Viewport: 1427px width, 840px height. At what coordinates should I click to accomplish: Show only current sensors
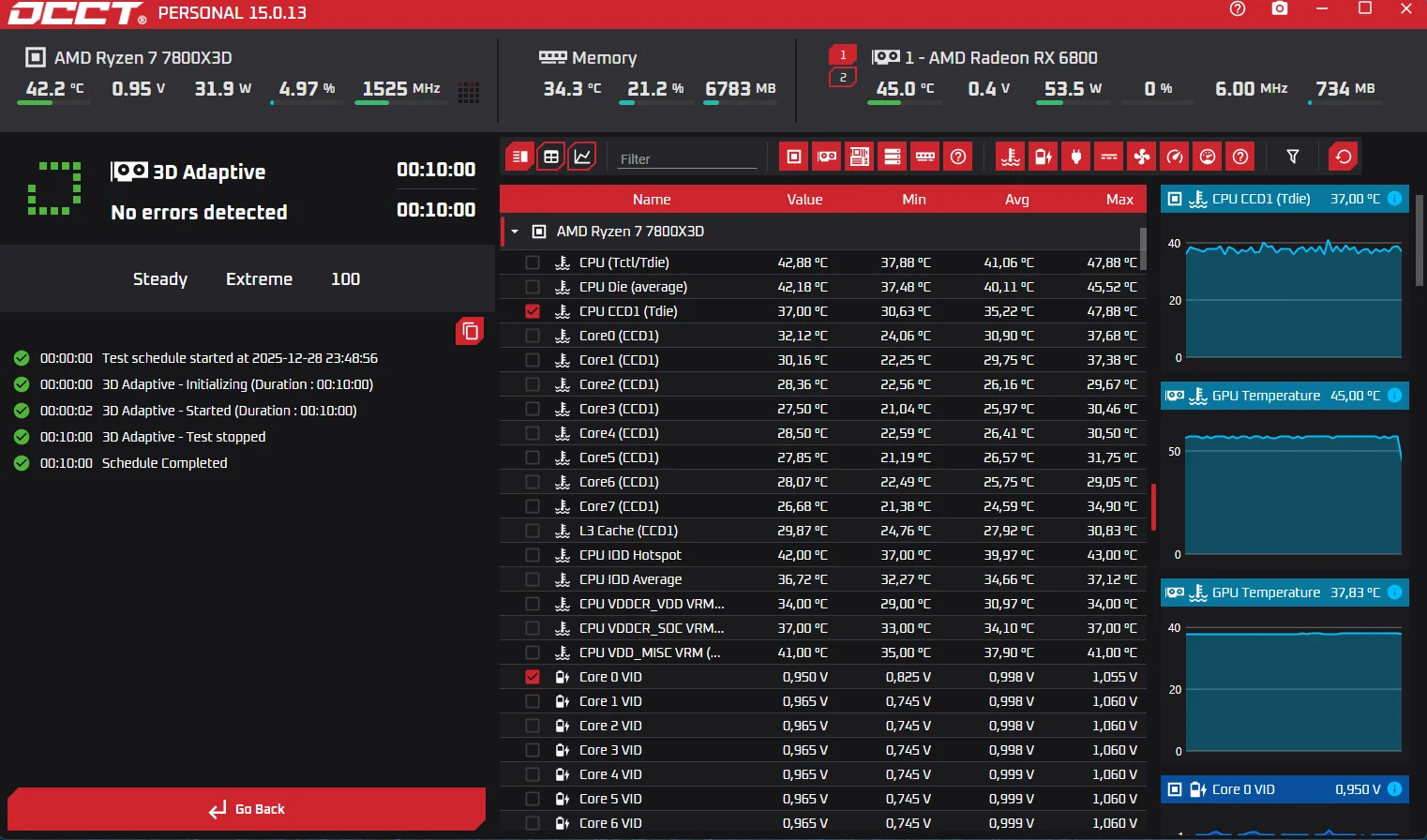1109,157
